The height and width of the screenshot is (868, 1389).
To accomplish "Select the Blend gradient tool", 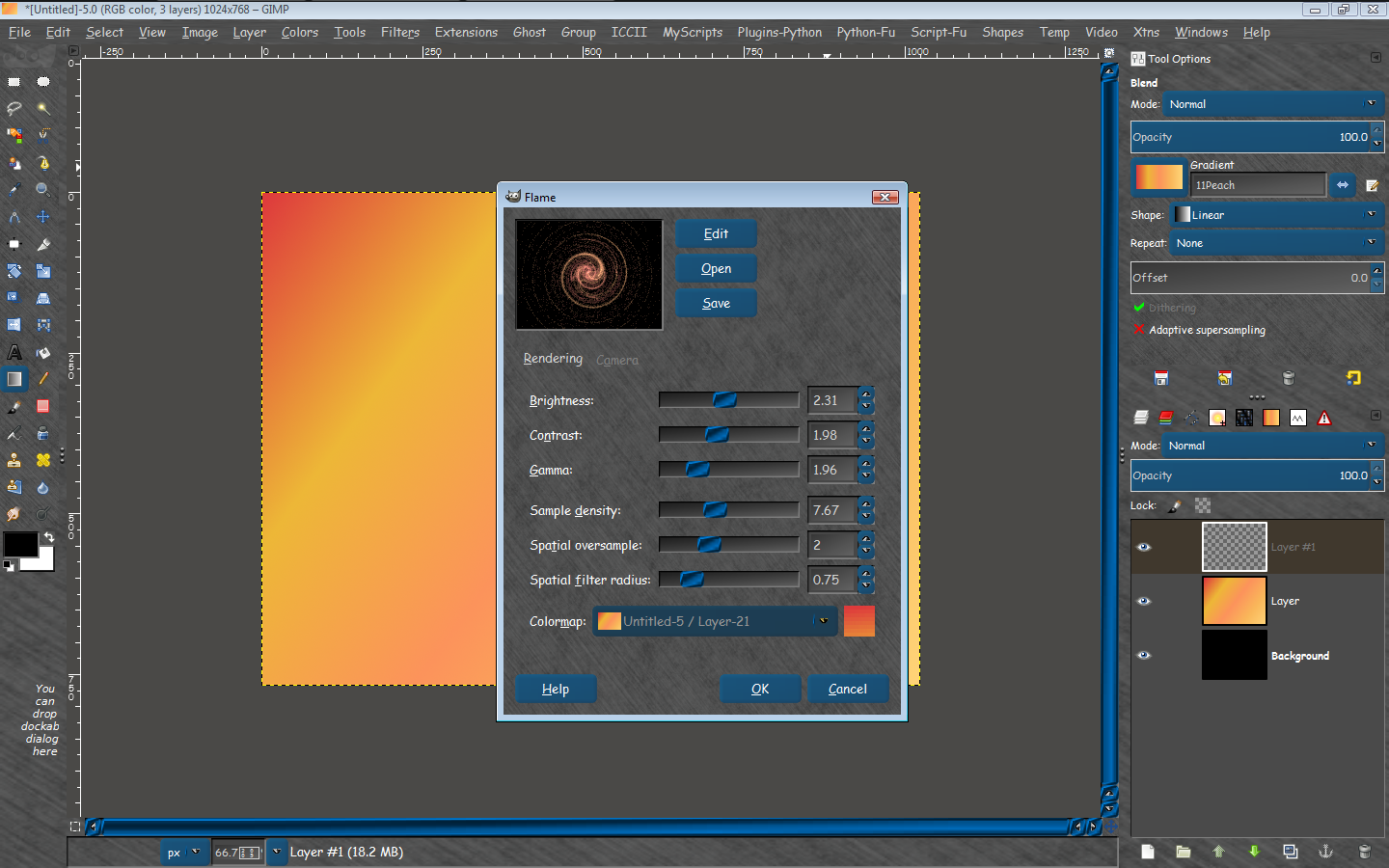I will click(x=14, y=379).
